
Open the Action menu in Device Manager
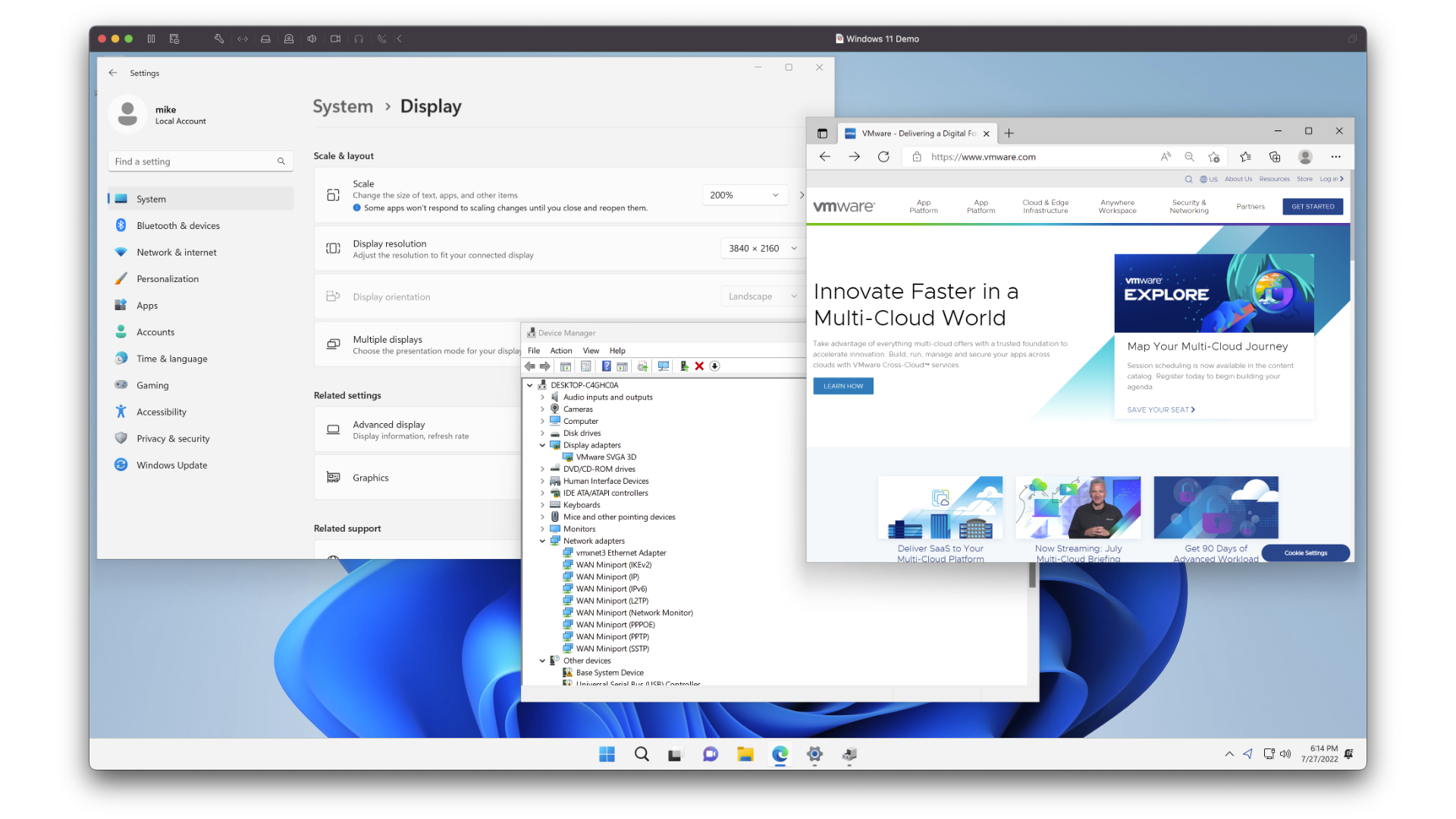561,350
